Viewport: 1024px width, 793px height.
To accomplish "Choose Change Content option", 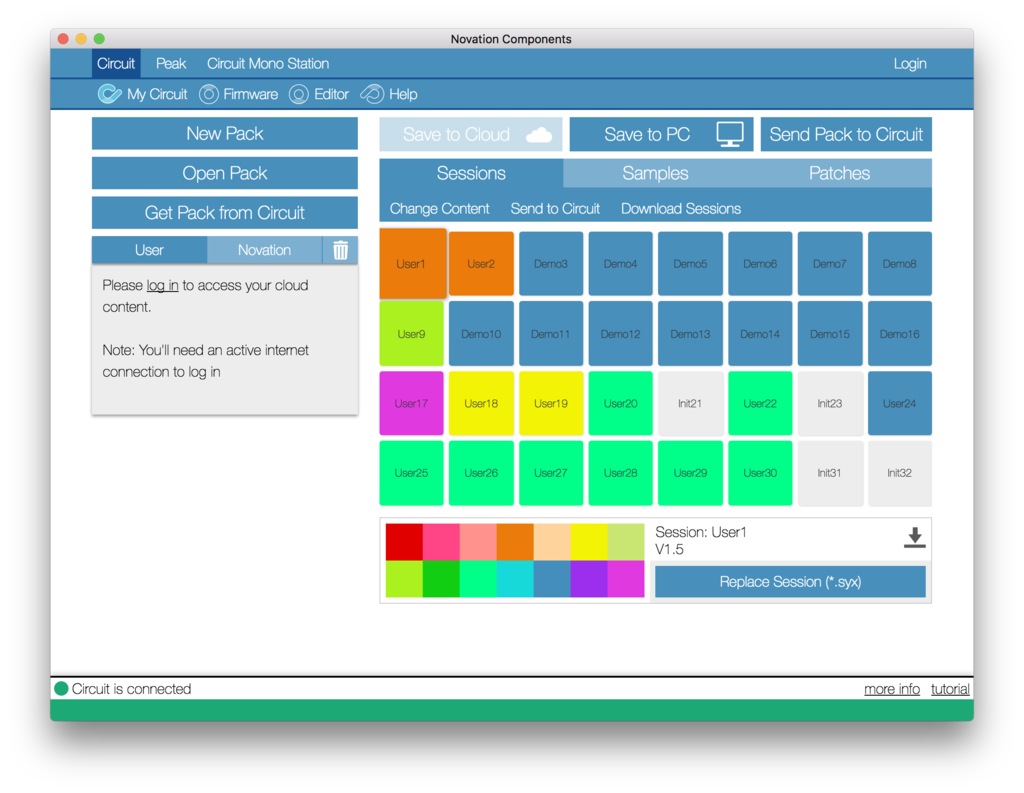I will (440, 209).
